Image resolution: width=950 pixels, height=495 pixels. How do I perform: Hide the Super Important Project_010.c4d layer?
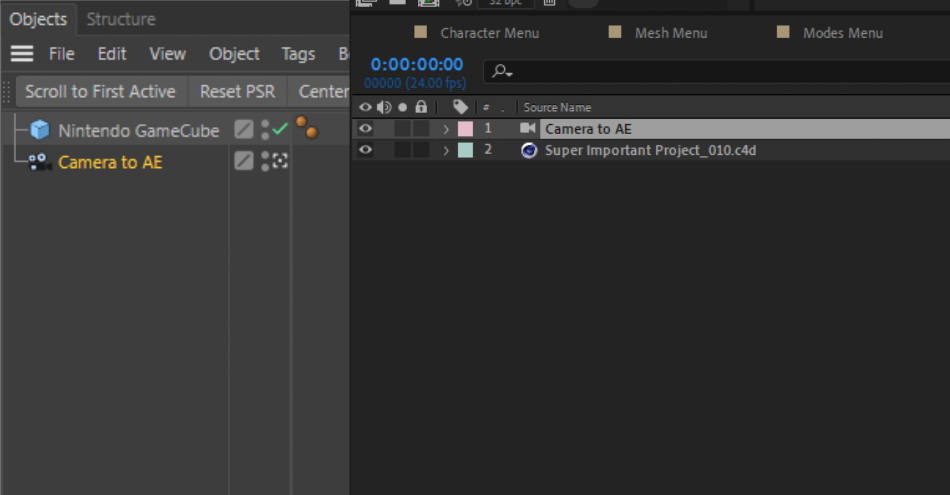click(x=365, y=150)
